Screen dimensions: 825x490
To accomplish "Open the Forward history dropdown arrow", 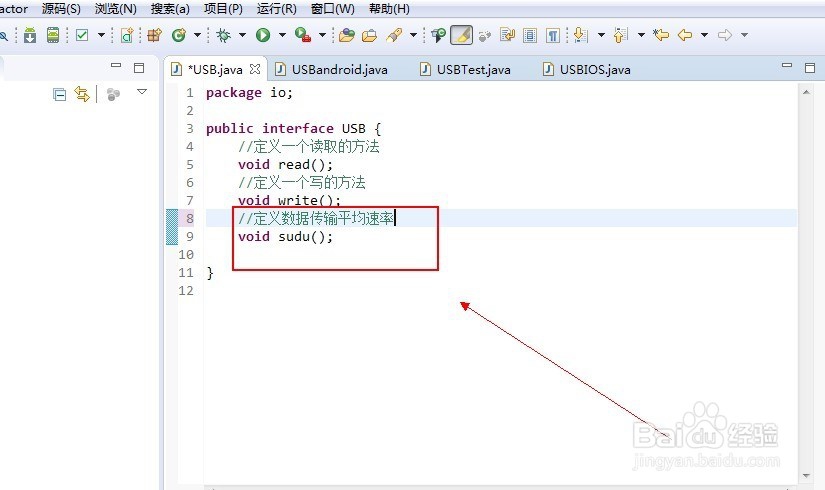I will pyautogui.click(x=744, y=35).
